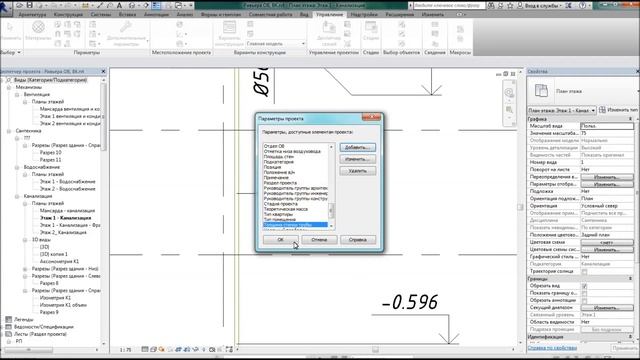This screenshot has height=360, width=640.
Task: Open the Вид ribbon tab
Action: (304, 14)
